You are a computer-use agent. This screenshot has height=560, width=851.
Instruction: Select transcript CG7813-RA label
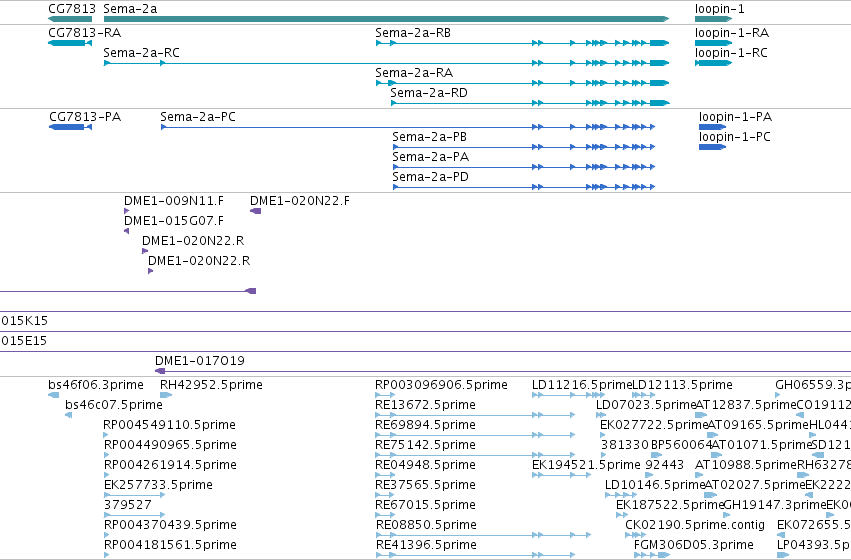tap(85, 33)
